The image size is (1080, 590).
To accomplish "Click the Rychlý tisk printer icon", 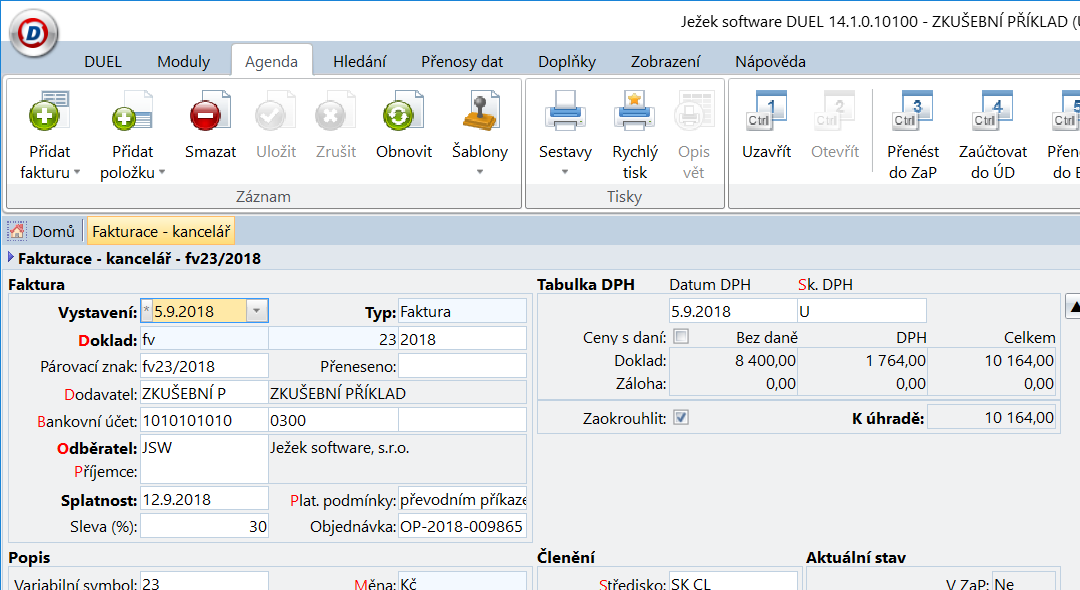I will [x=634, y=112].
